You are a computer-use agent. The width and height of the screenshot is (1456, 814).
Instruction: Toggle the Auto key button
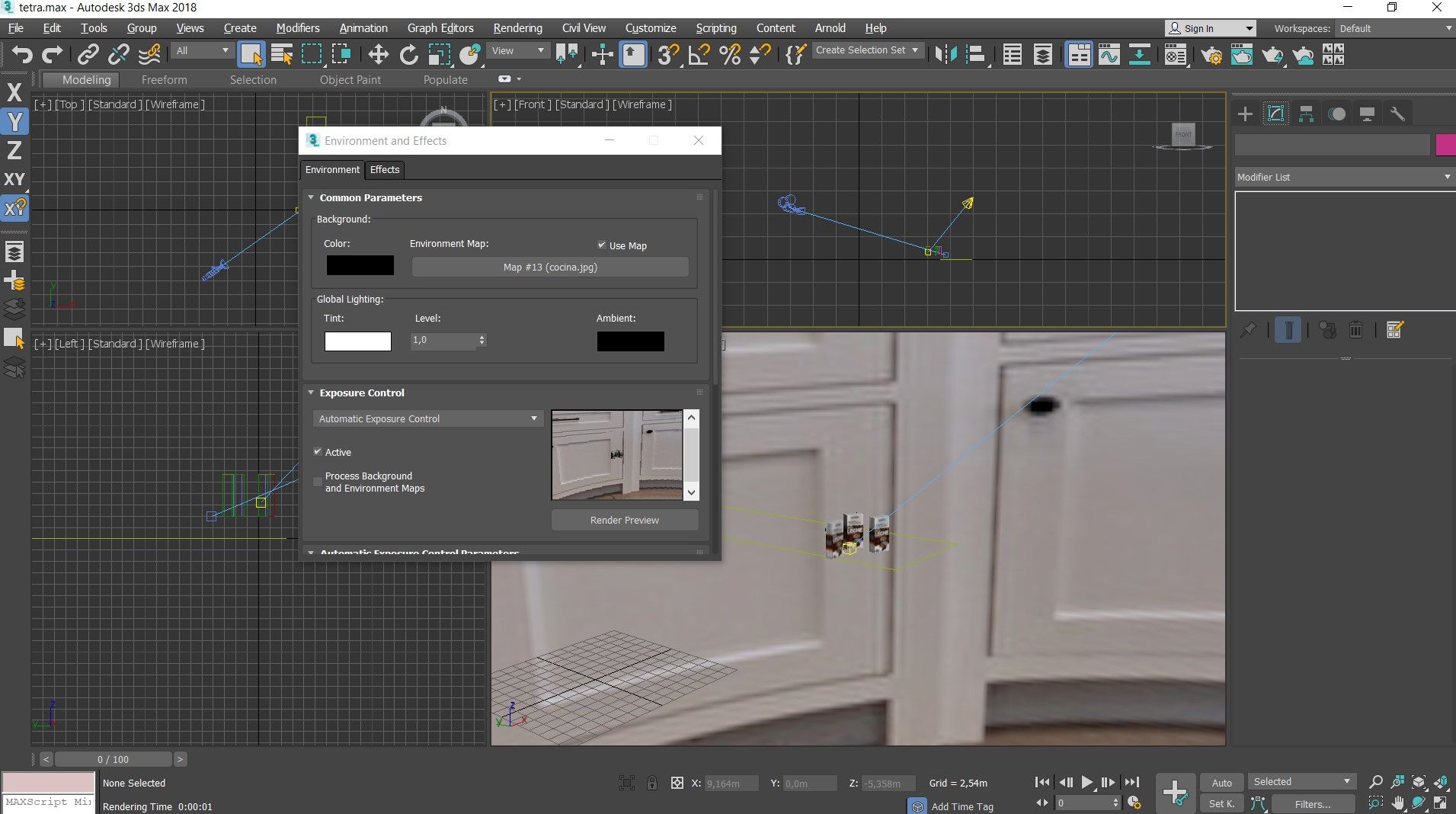pos(1221,783)
